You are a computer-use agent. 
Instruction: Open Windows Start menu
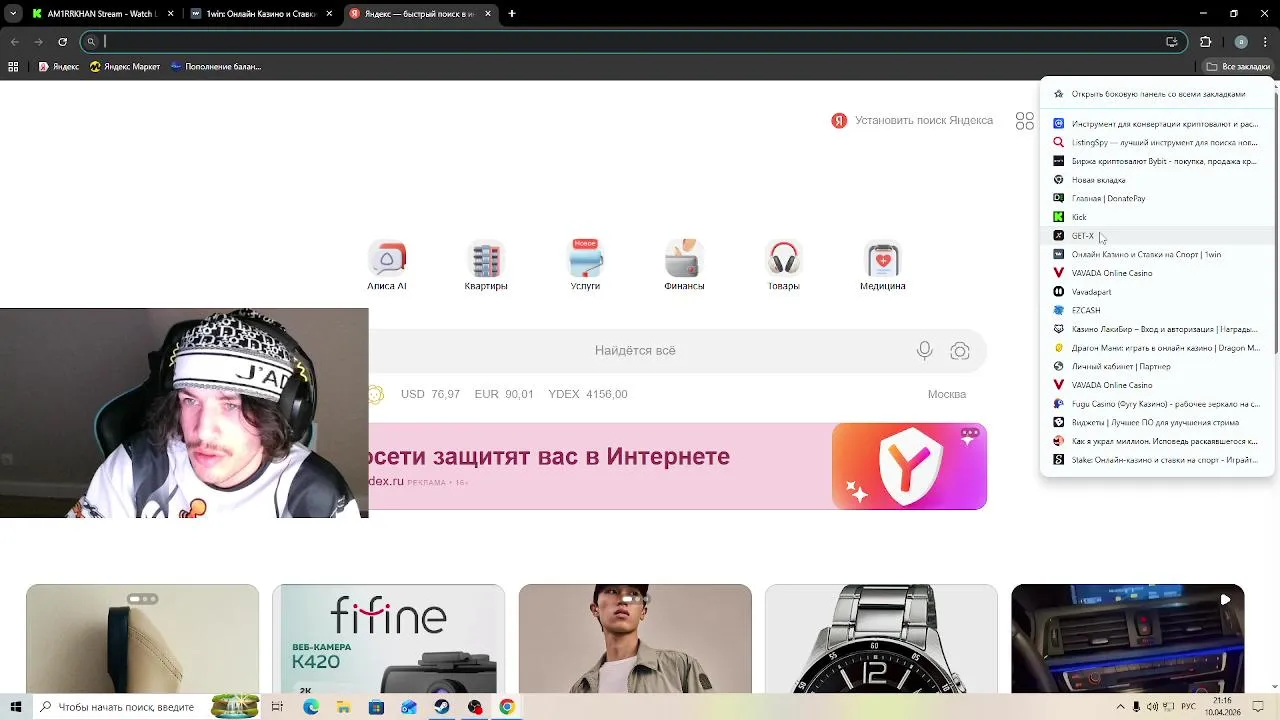pyautogui.click(x=16, y=707)
